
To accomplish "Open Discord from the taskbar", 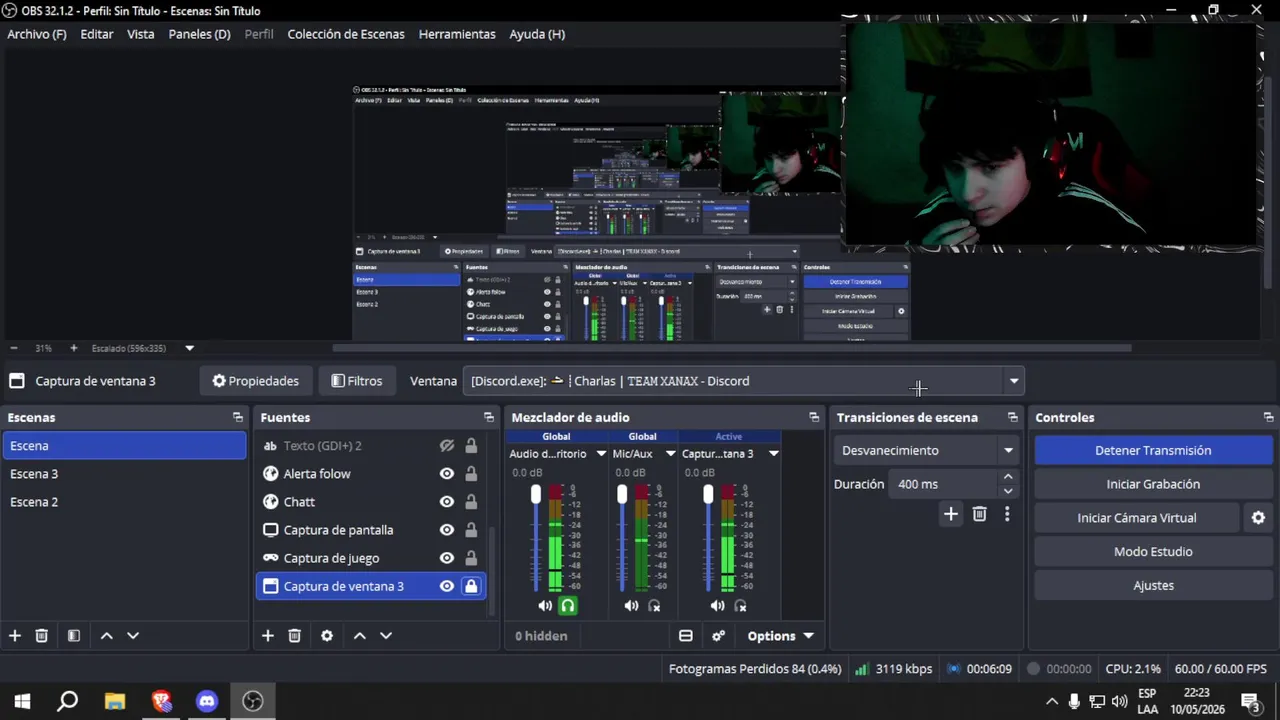I will 207,701.
